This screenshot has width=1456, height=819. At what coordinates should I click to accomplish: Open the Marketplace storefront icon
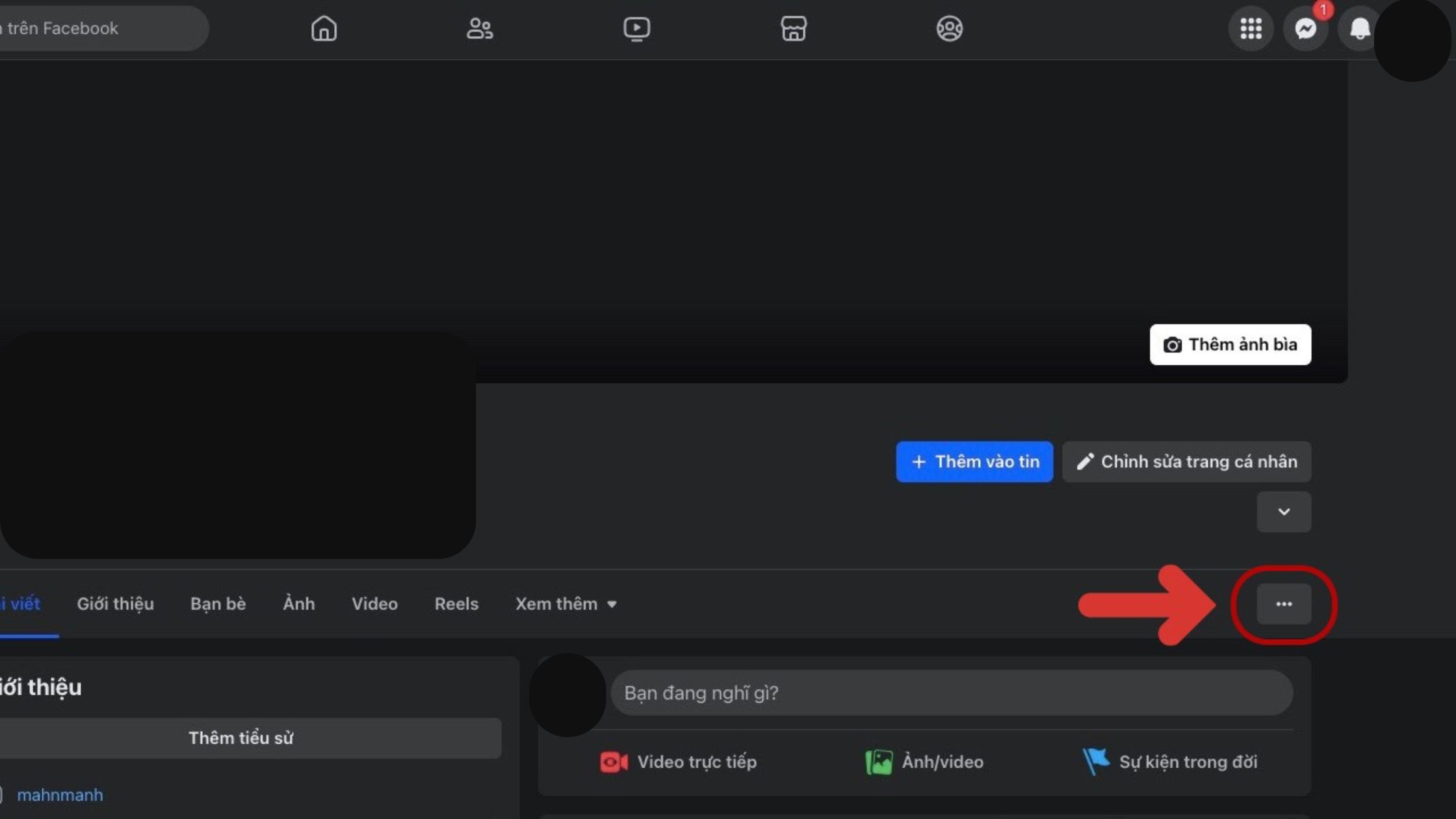(793, 29)
